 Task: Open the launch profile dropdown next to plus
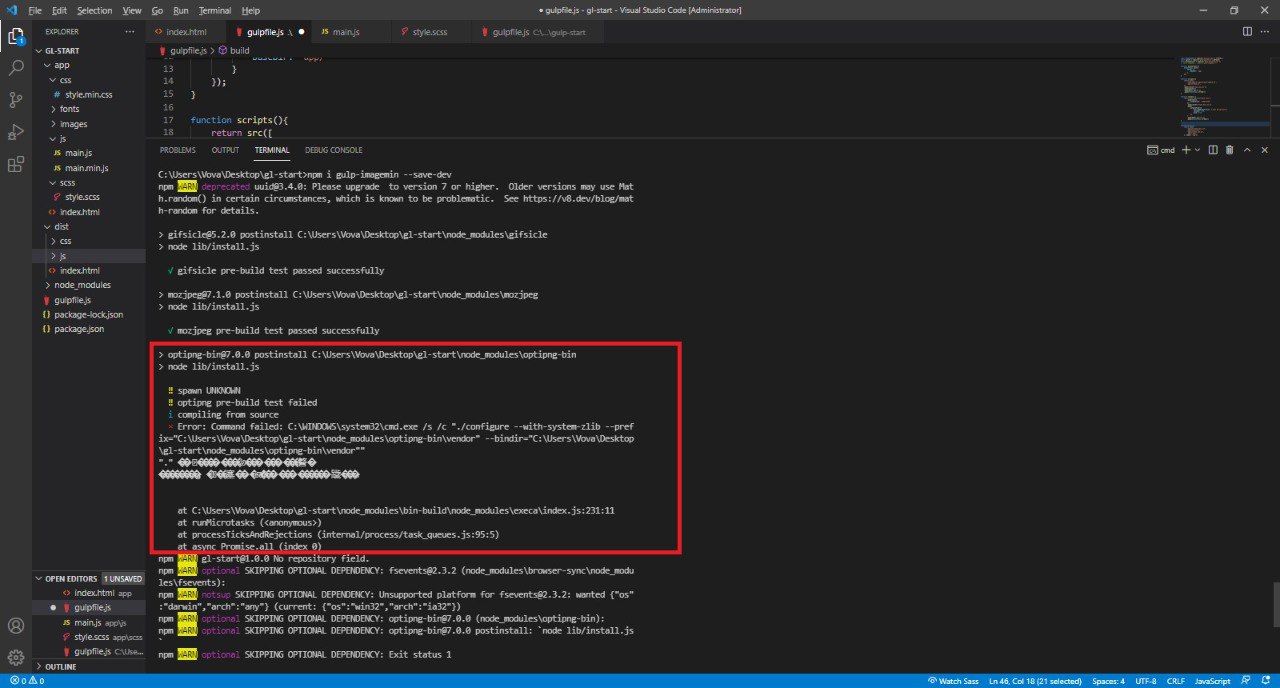coord(1197,150)
